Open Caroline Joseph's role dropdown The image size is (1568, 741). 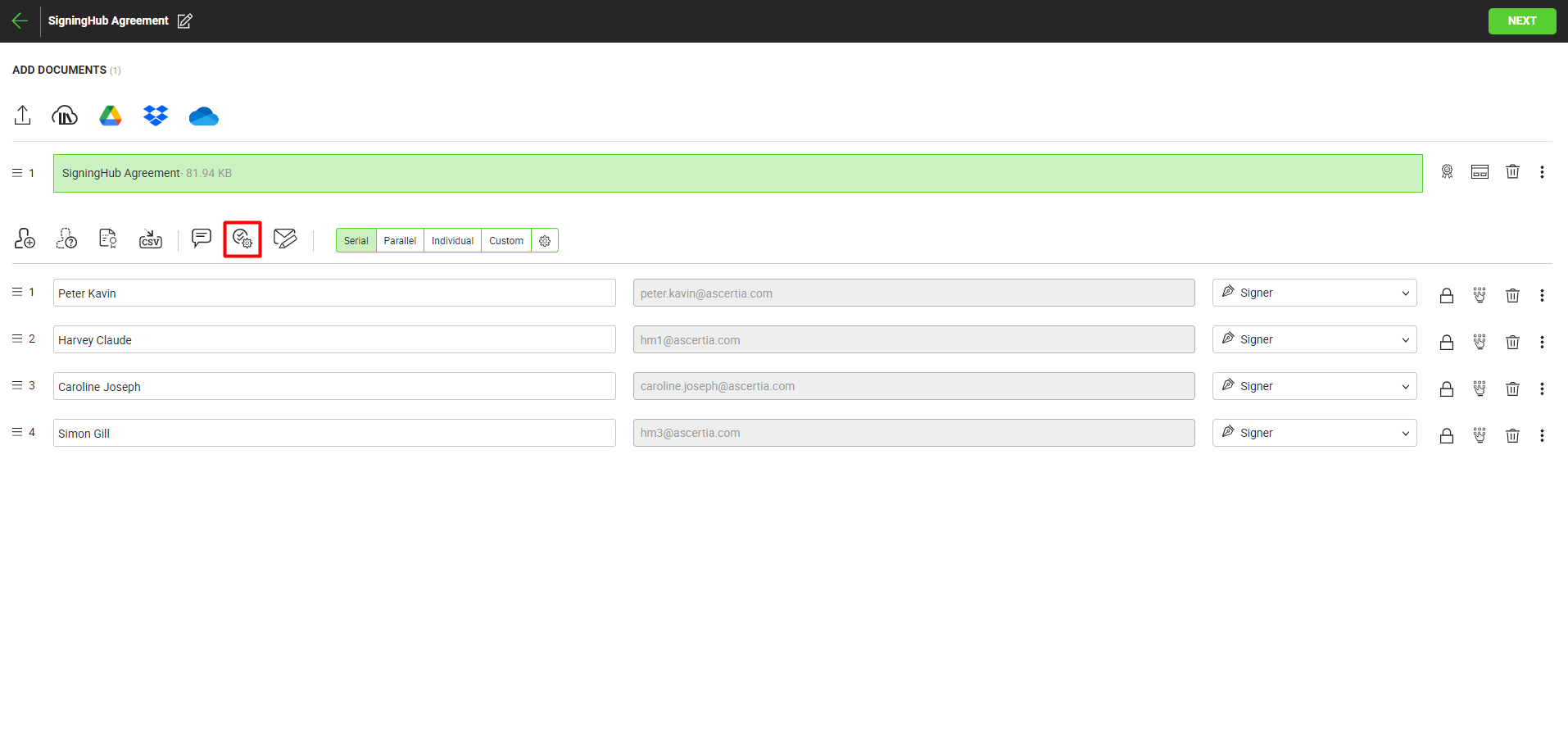coord(1314,386)
